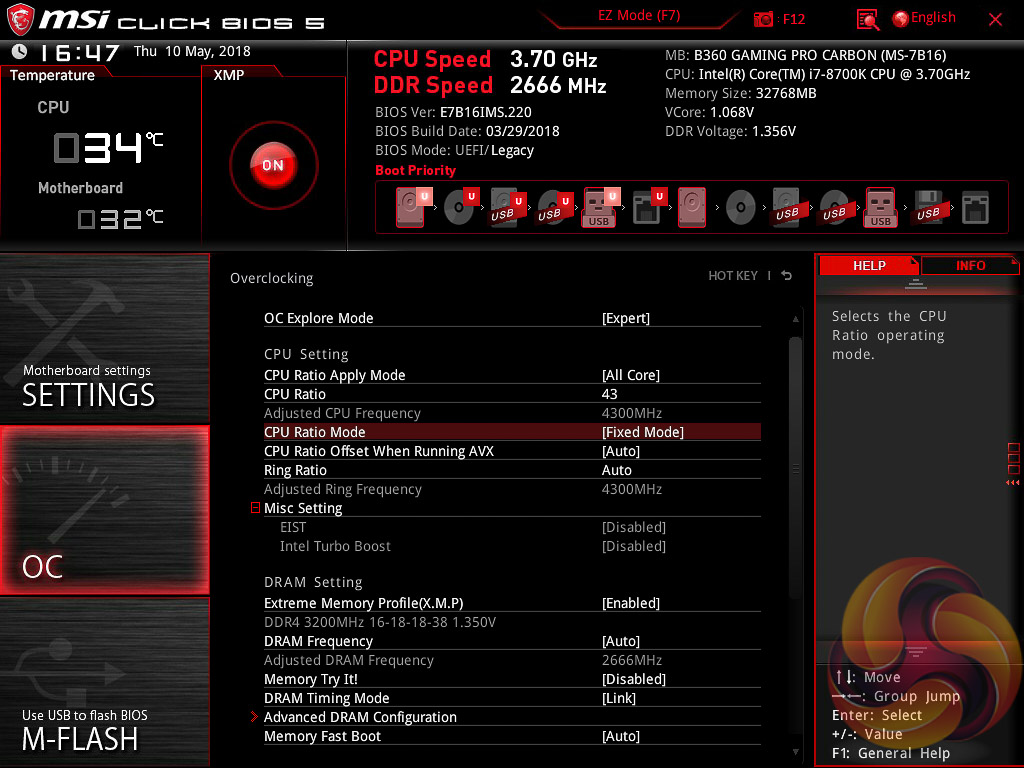Select the UEFI CD/DVD boot device icon

click(x=461, y=207)
